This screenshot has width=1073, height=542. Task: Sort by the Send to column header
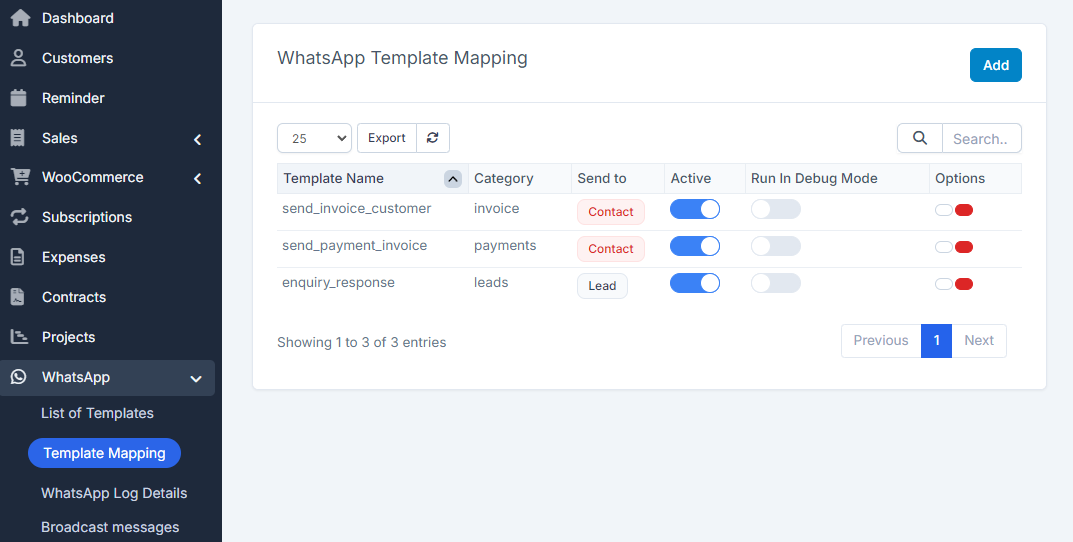(x=618, y=179)
